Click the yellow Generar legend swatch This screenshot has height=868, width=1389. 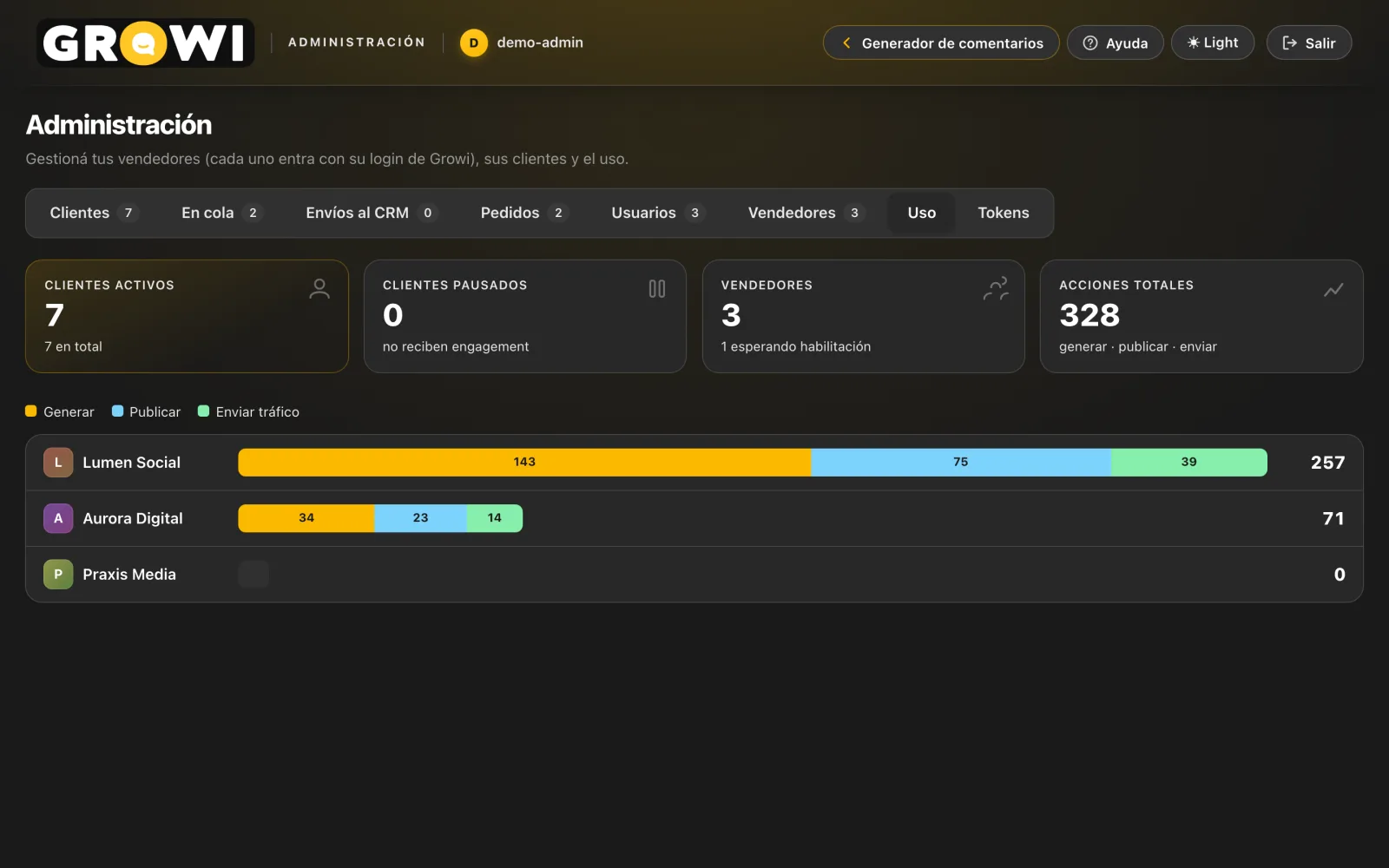31,411
